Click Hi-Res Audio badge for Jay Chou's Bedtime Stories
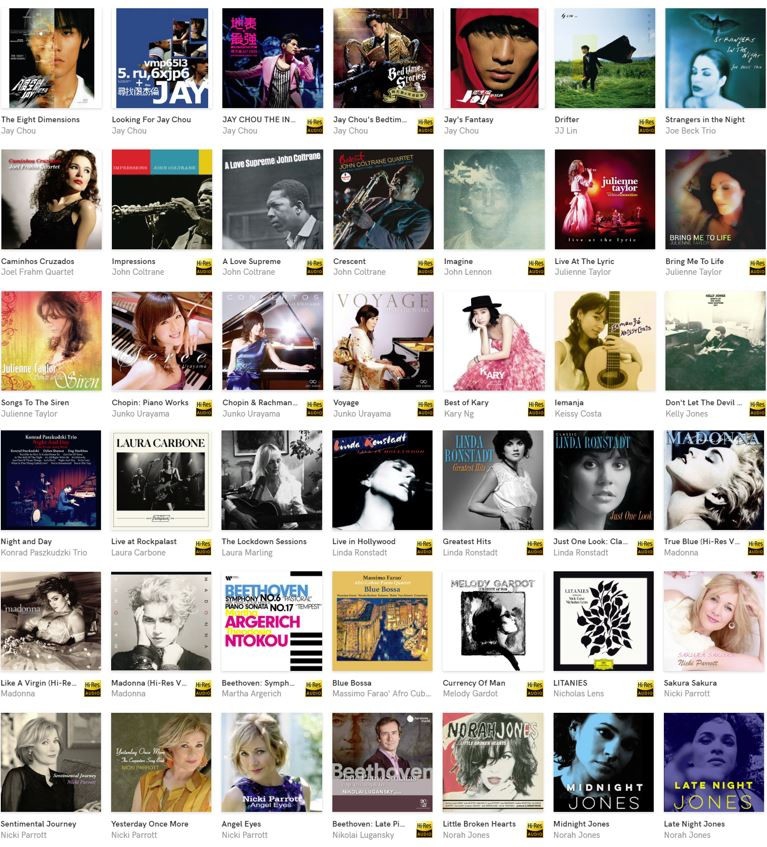The width and height of the screenshot is (767, 847). [425, 125]
